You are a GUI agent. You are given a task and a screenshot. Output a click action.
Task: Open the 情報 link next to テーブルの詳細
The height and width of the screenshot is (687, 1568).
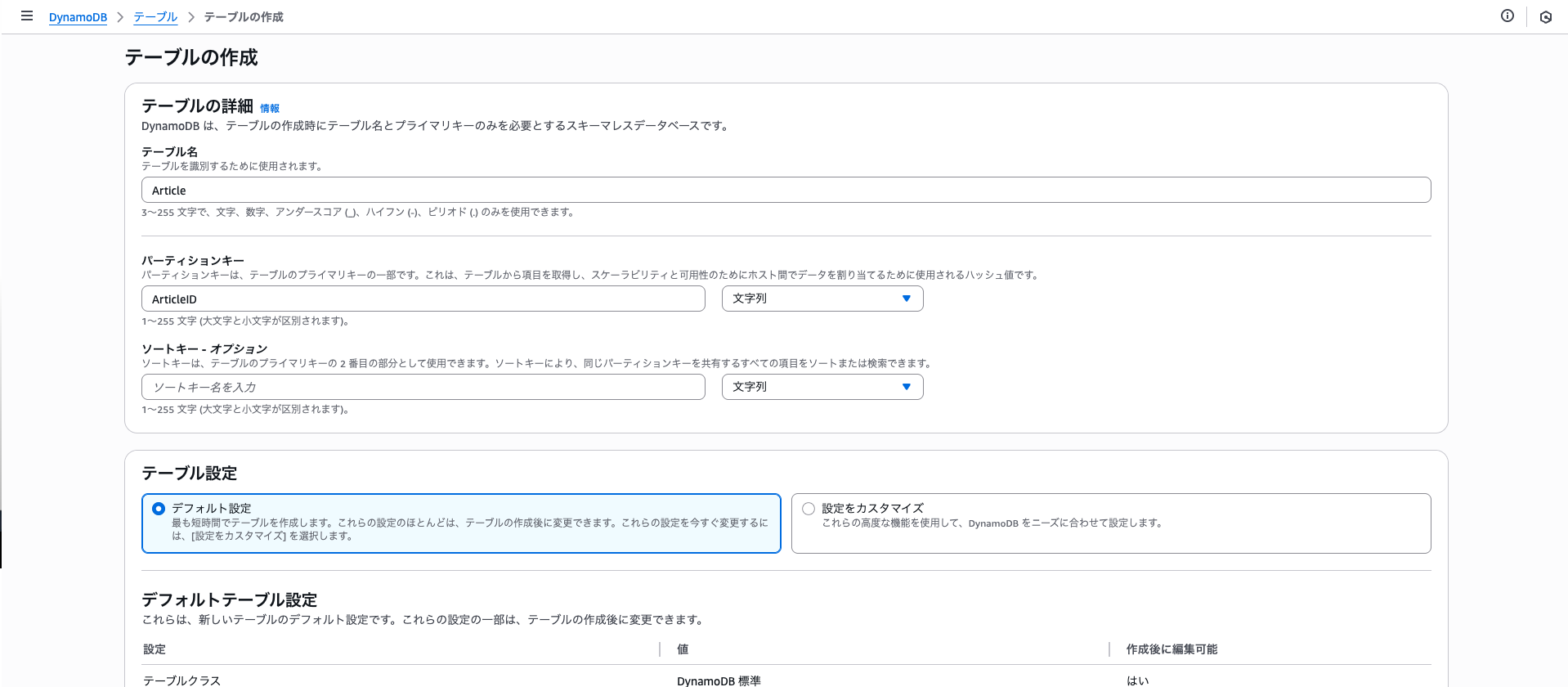tap(270, 108)
